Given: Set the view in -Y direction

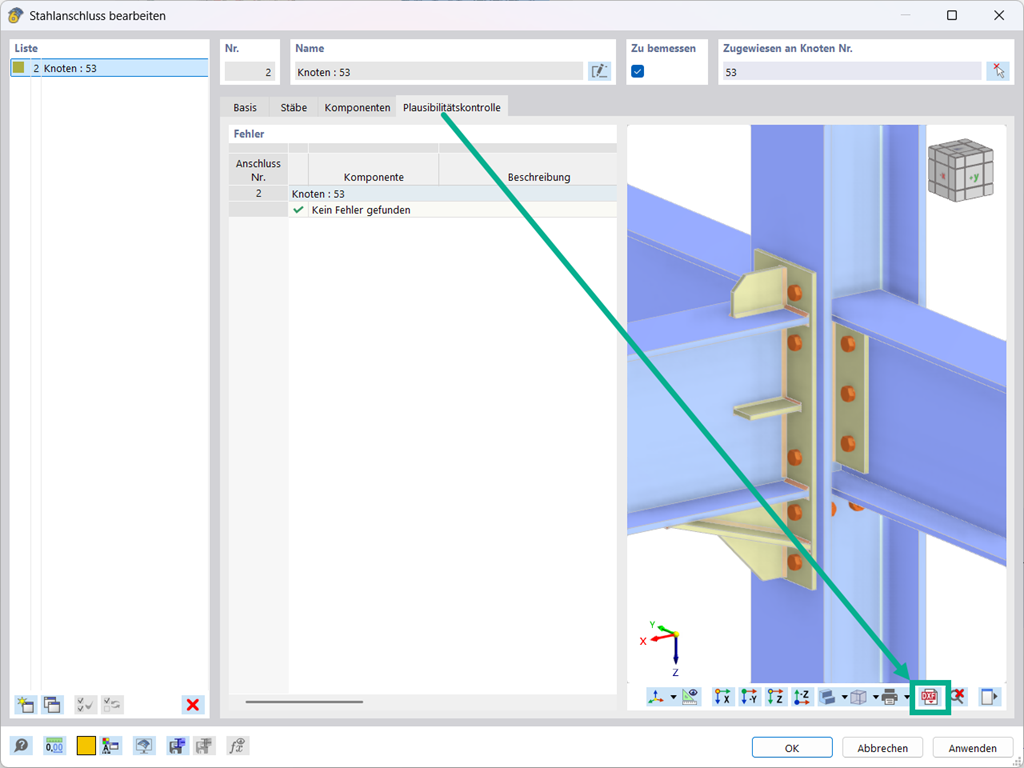Looking at the screenshot, I should pyautogui.click(x=750, y=697).
